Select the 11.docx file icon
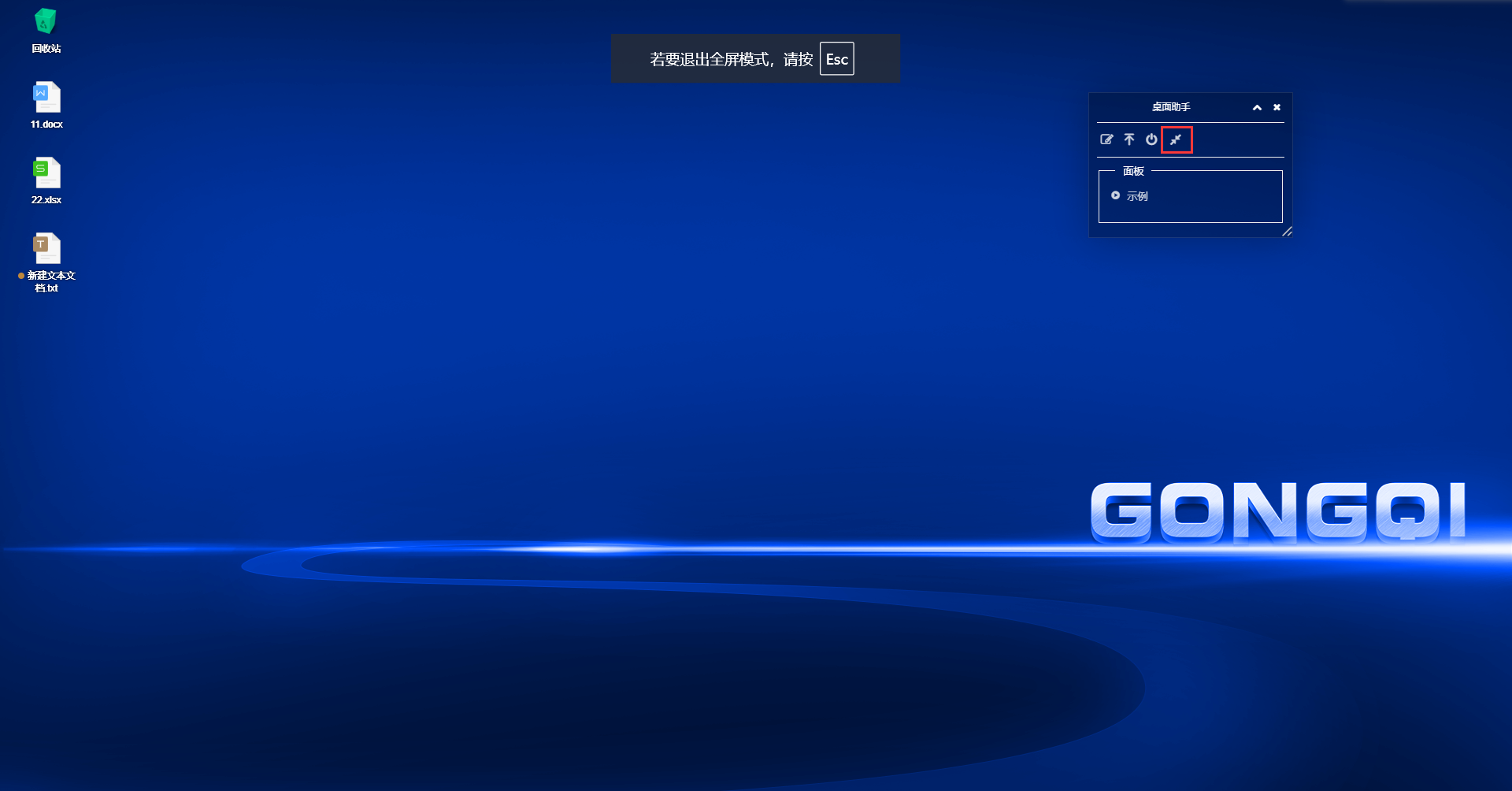This screenshot has width=1512, height=791. [x=46, y=97]
